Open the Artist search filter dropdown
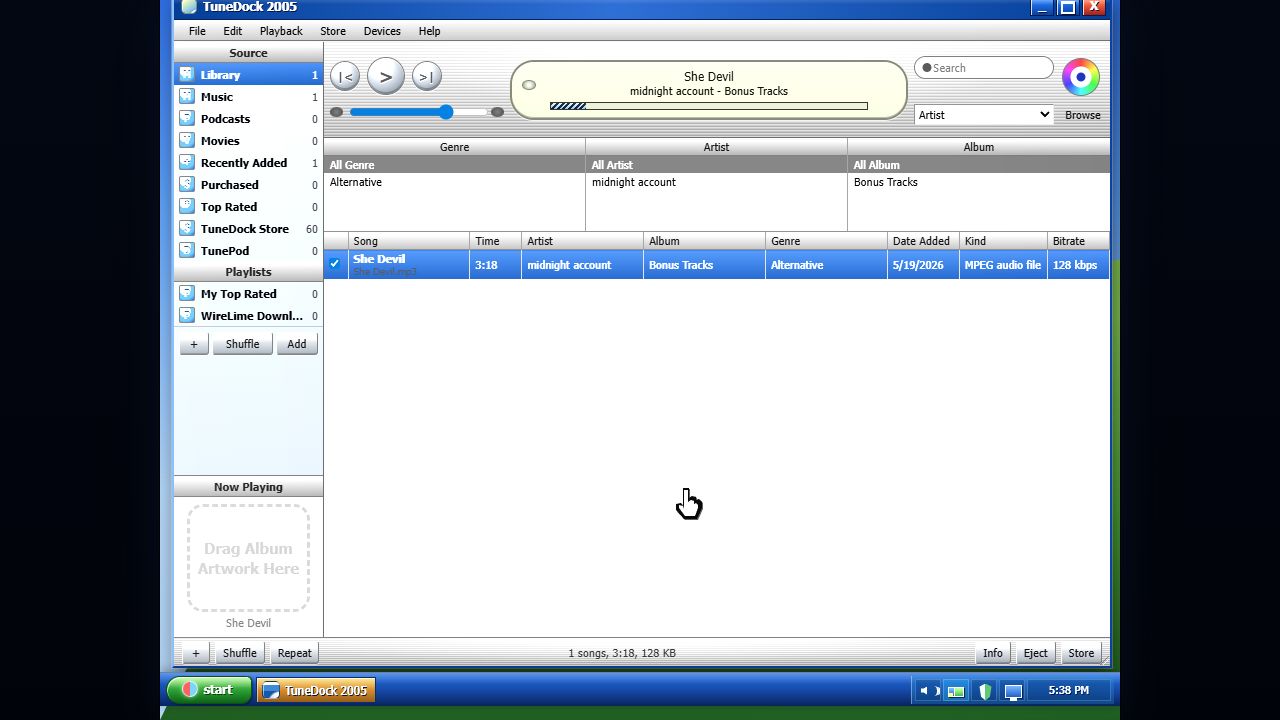This screenshot has width=1280, height=720. (983, 115)
